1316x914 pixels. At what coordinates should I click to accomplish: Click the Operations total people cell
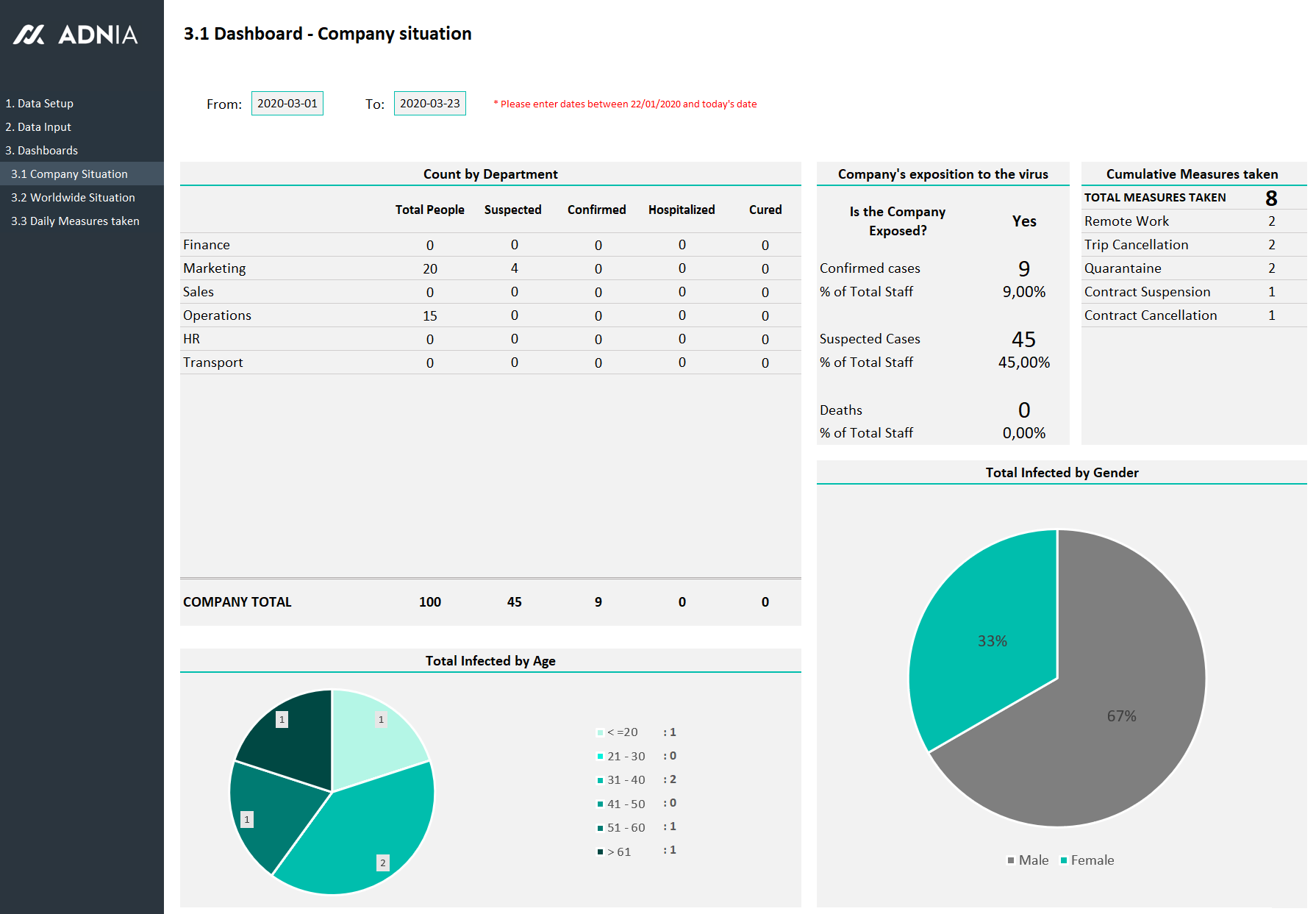tap(429, 315)
